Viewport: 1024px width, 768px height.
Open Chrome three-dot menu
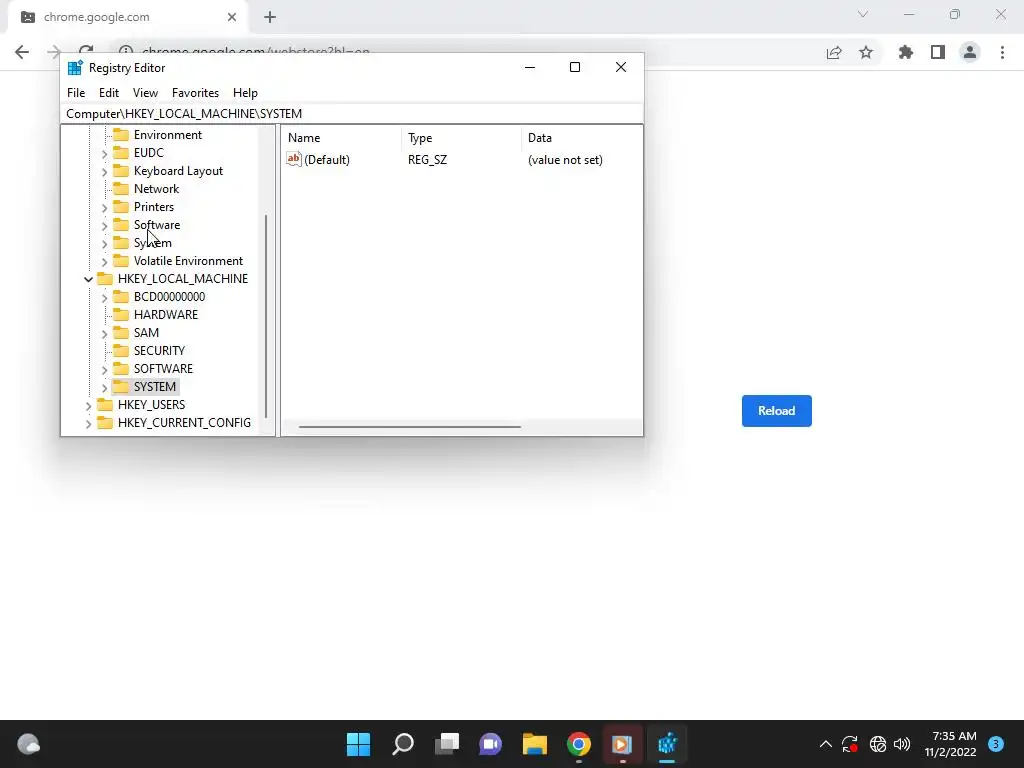(x=1002, y=52)
